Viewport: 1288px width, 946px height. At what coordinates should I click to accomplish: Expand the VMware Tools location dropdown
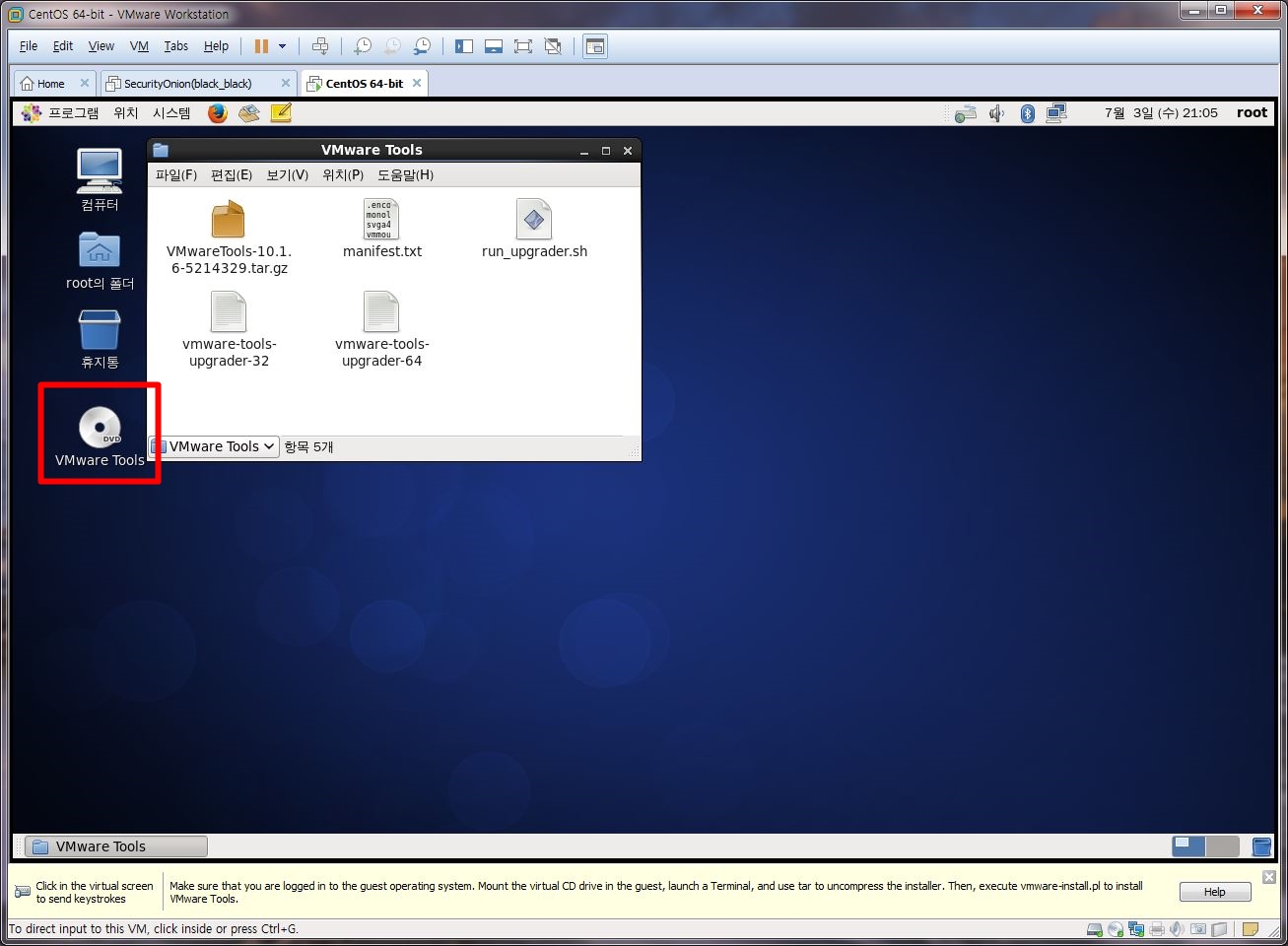click(x=214, y=446)
